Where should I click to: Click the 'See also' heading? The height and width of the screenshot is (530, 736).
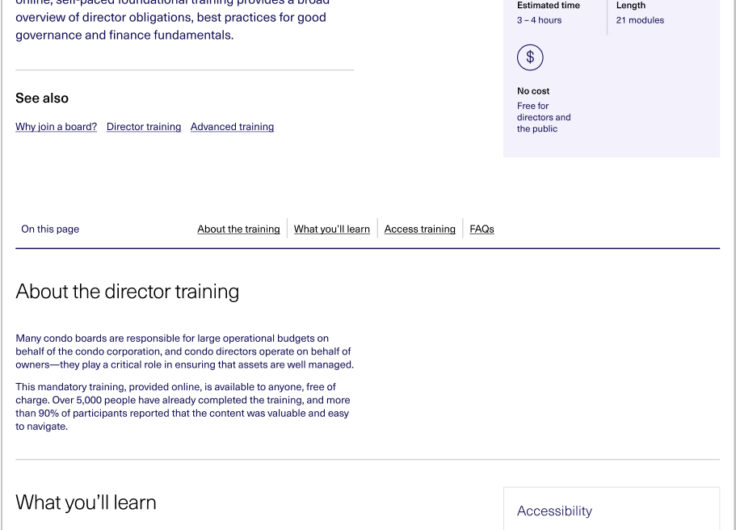(42, 98)
